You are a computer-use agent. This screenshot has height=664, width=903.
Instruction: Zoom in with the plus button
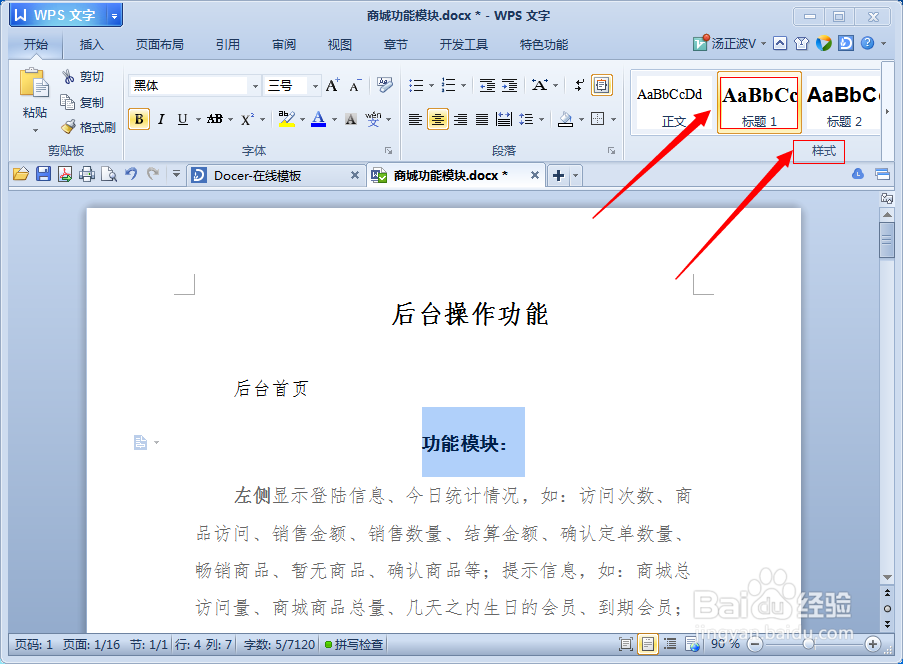[x=872, y=644]
